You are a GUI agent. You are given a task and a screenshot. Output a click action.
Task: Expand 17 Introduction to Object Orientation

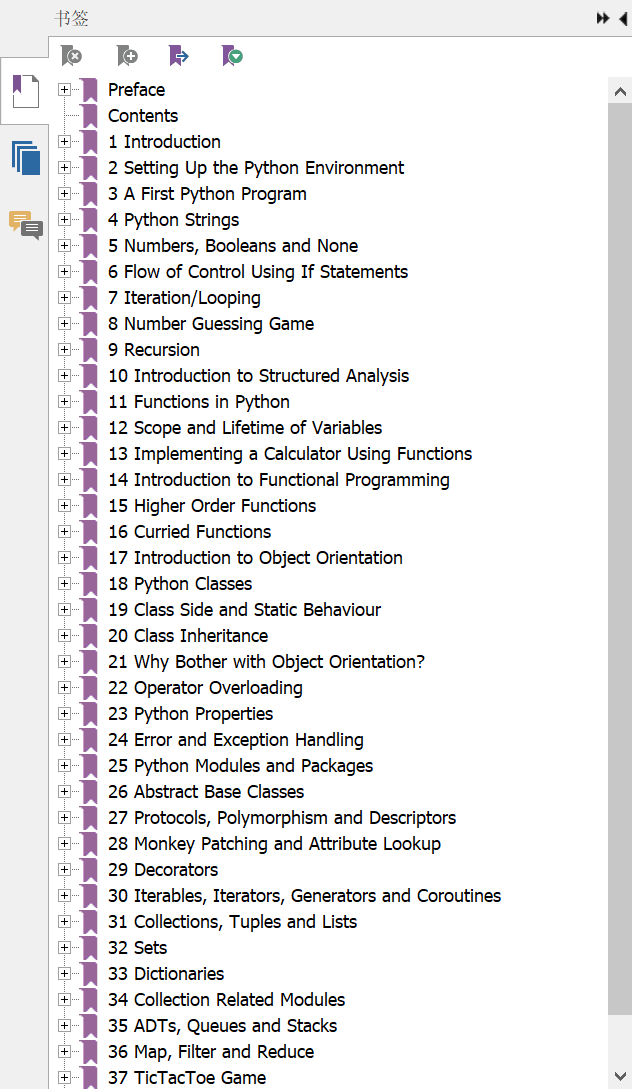point(65,558)
